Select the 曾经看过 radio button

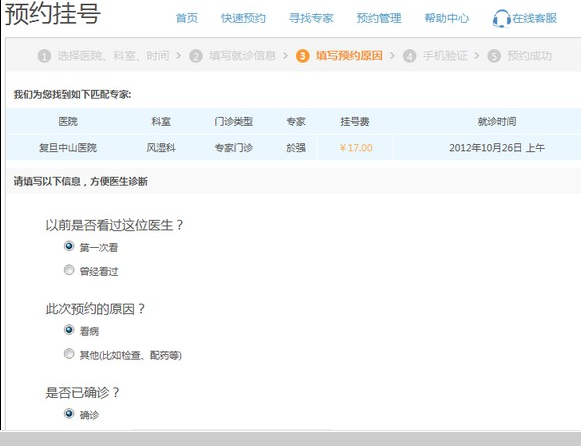(x=69, y=270)
